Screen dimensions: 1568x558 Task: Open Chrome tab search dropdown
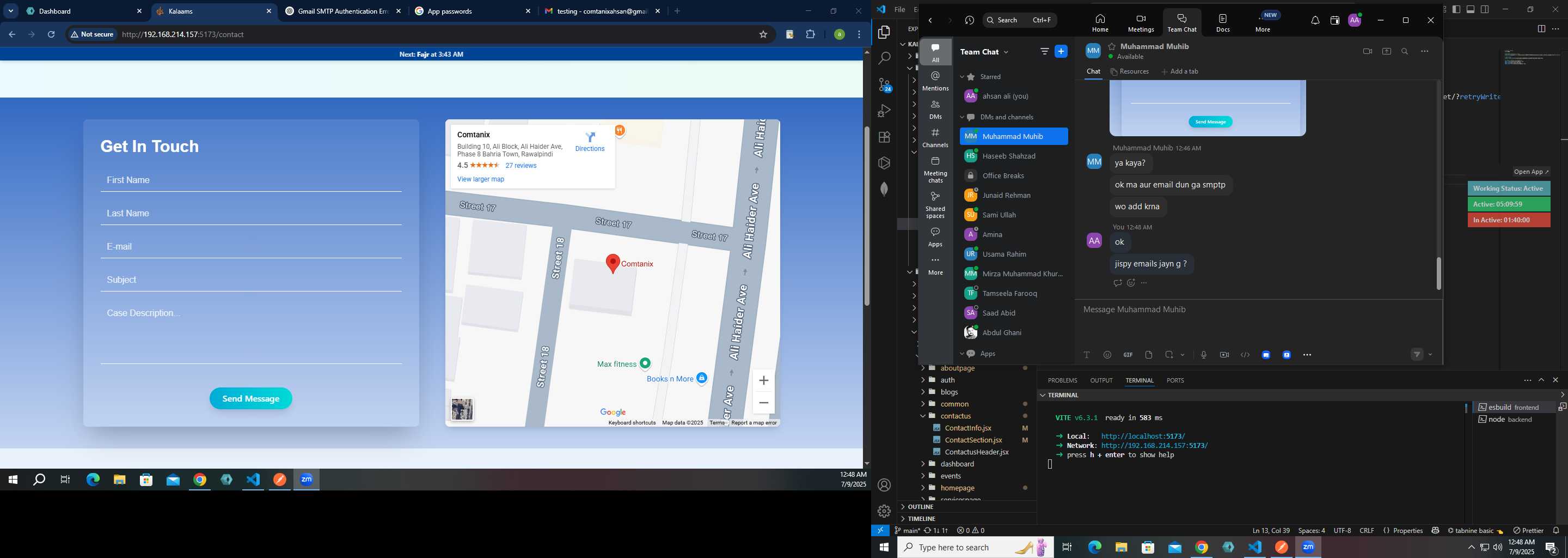(11, 11)
